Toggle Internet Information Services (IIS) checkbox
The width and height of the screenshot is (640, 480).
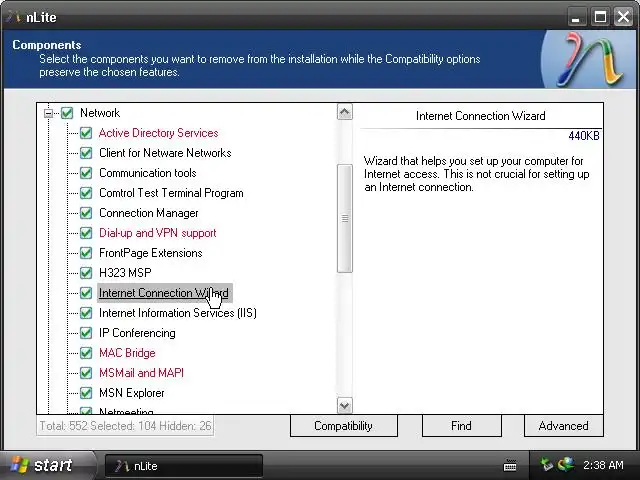click(x=86, y=313)
